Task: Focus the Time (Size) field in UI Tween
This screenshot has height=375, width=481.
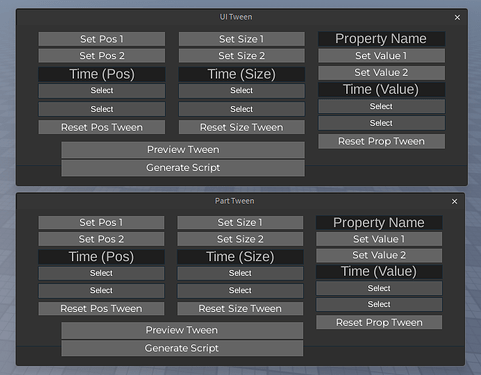Action: [x=242, y=74]
